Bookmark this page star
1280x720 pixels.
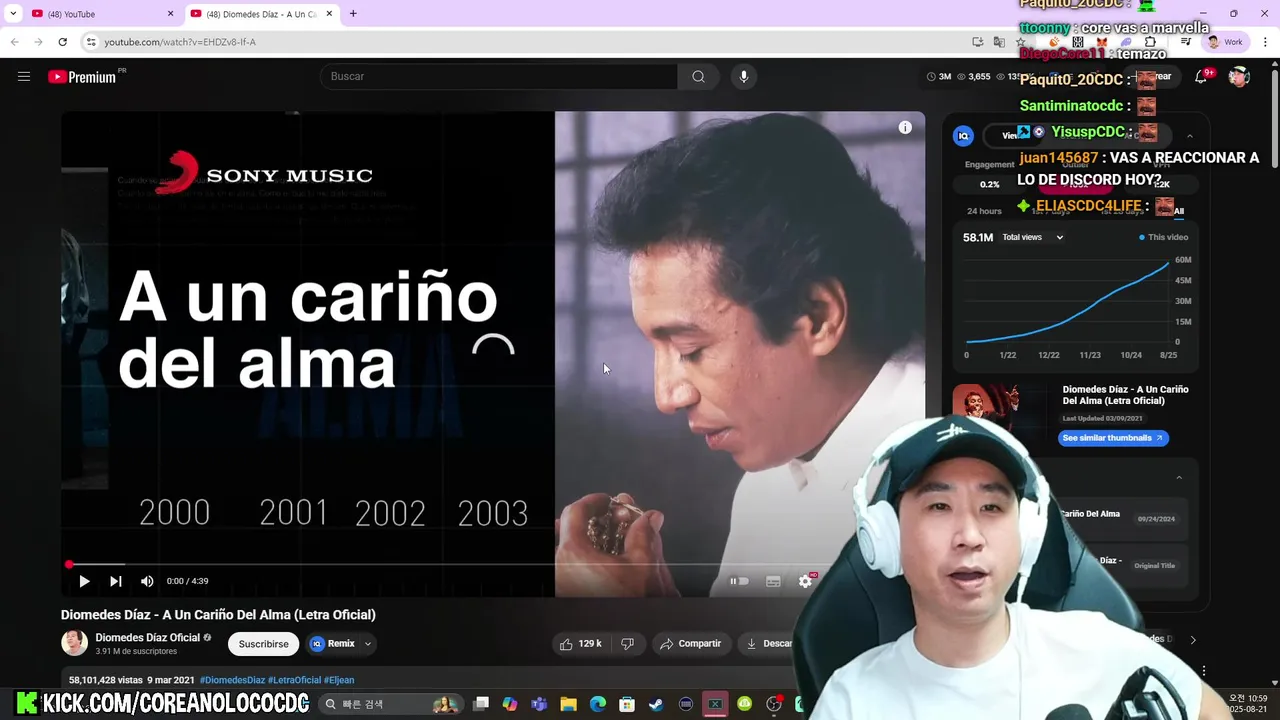click(x=1020, y=42)
